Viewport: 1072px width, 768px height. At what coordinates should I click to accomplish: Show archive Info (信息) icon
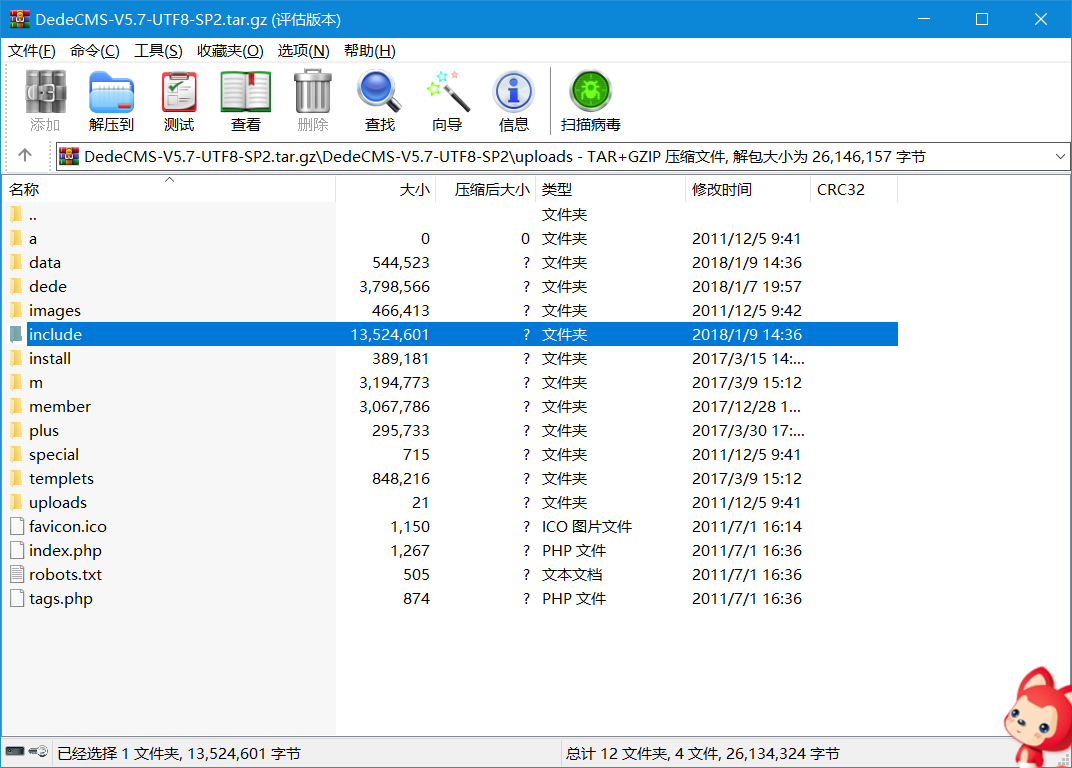(x=513, y=92)
